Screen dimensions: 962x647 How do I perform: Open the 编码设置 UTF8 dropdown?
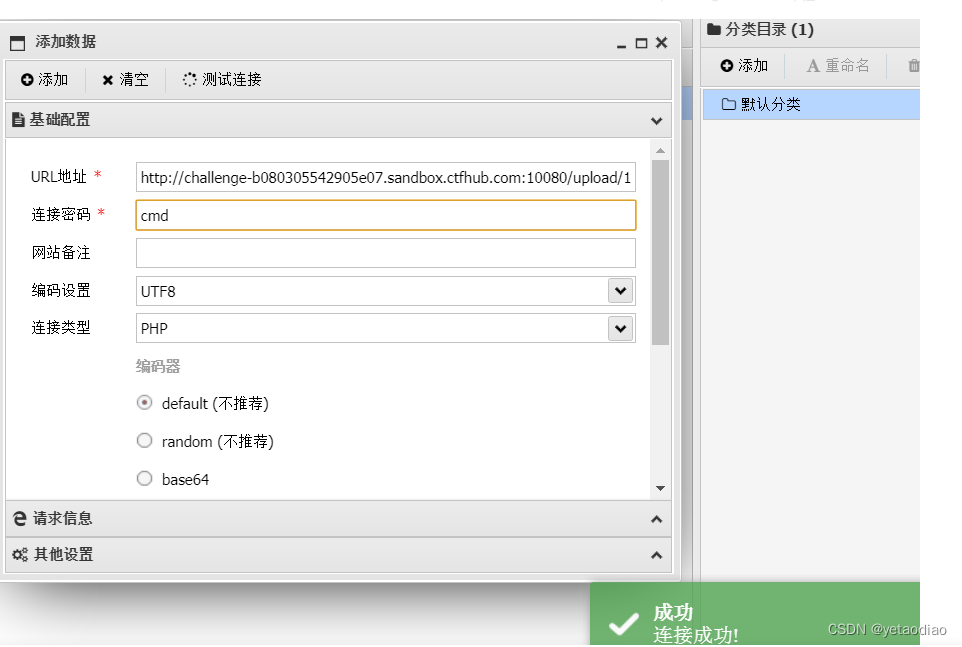622,290
